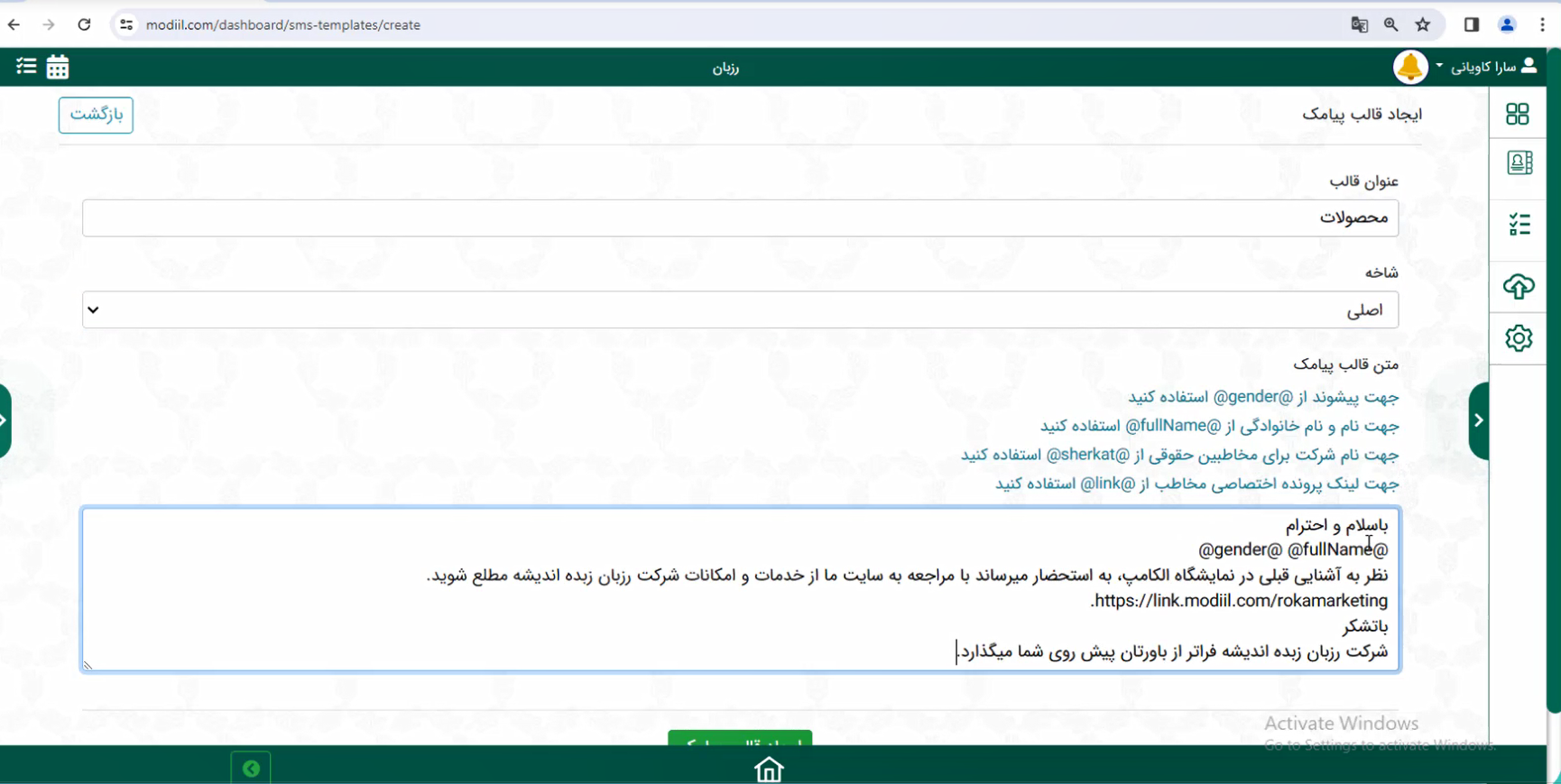The height and width of the screenshot is (784, 1561).
Task: Insert the @gender prefix hint link
Action: 1262,397
